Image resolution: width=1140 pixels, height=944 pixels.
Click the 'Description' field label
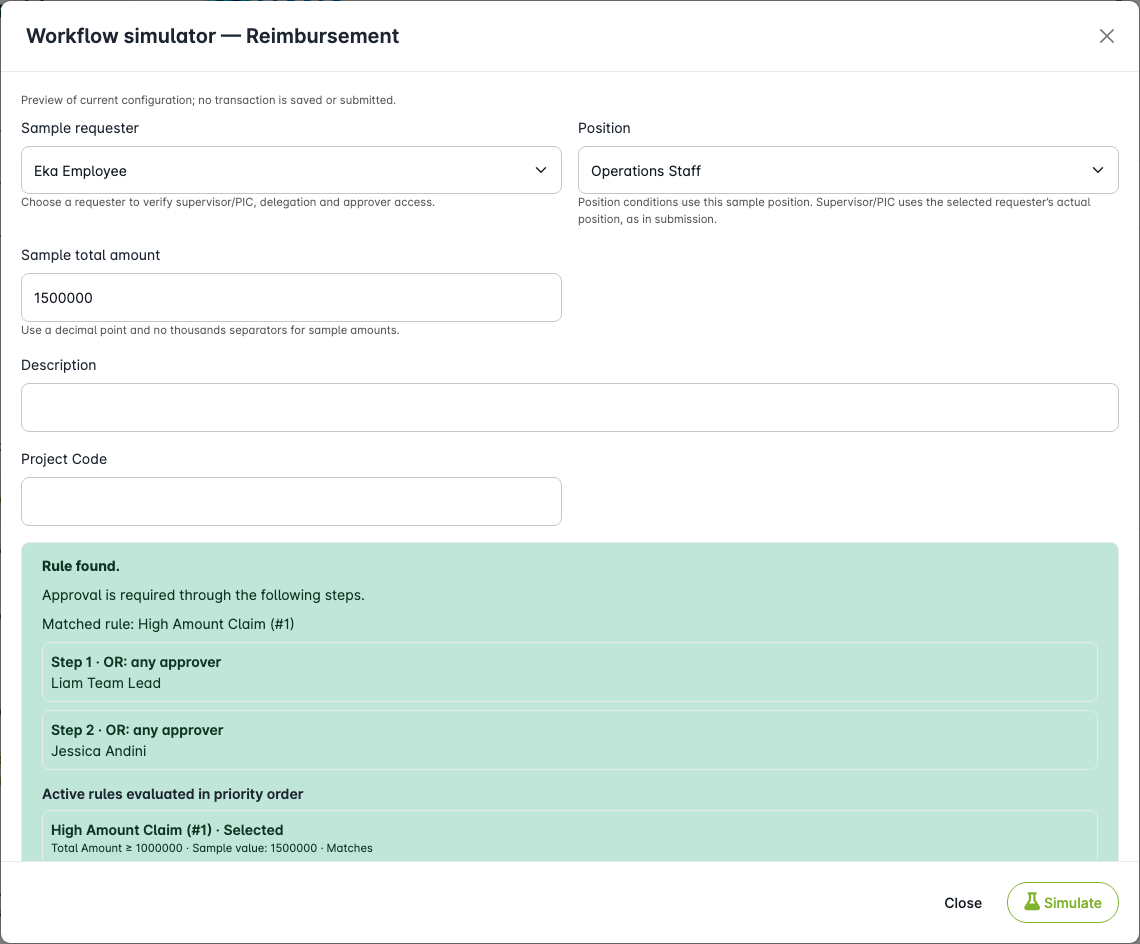pos(59,365)
